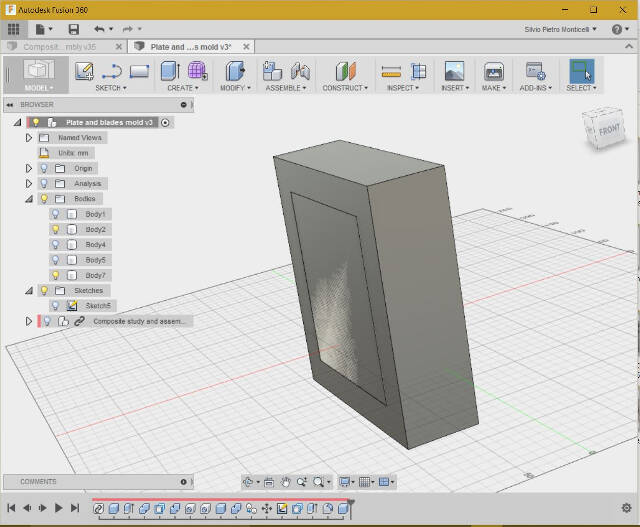
Task: Toggle Sketch5 visibility bulb
Action: pyautogui.click(x=55, y=305)
